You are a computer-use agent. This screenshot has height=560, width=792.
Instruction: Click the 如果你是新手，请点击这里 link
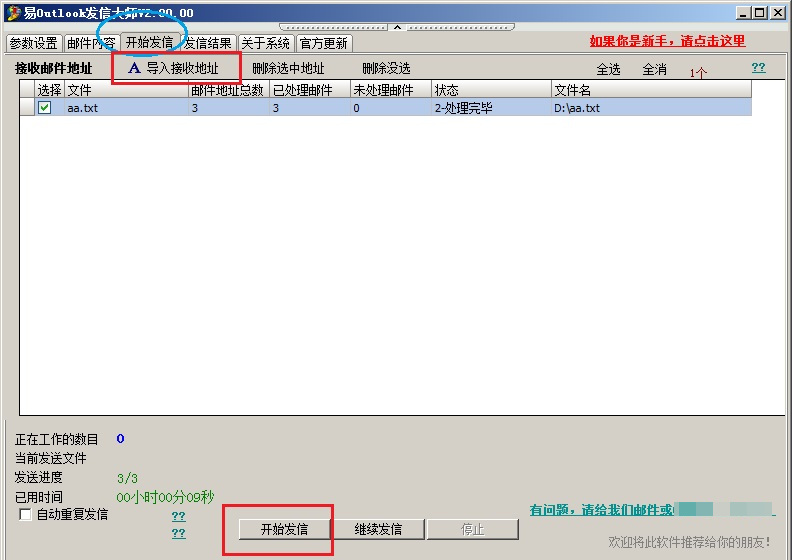pos(667,41)
